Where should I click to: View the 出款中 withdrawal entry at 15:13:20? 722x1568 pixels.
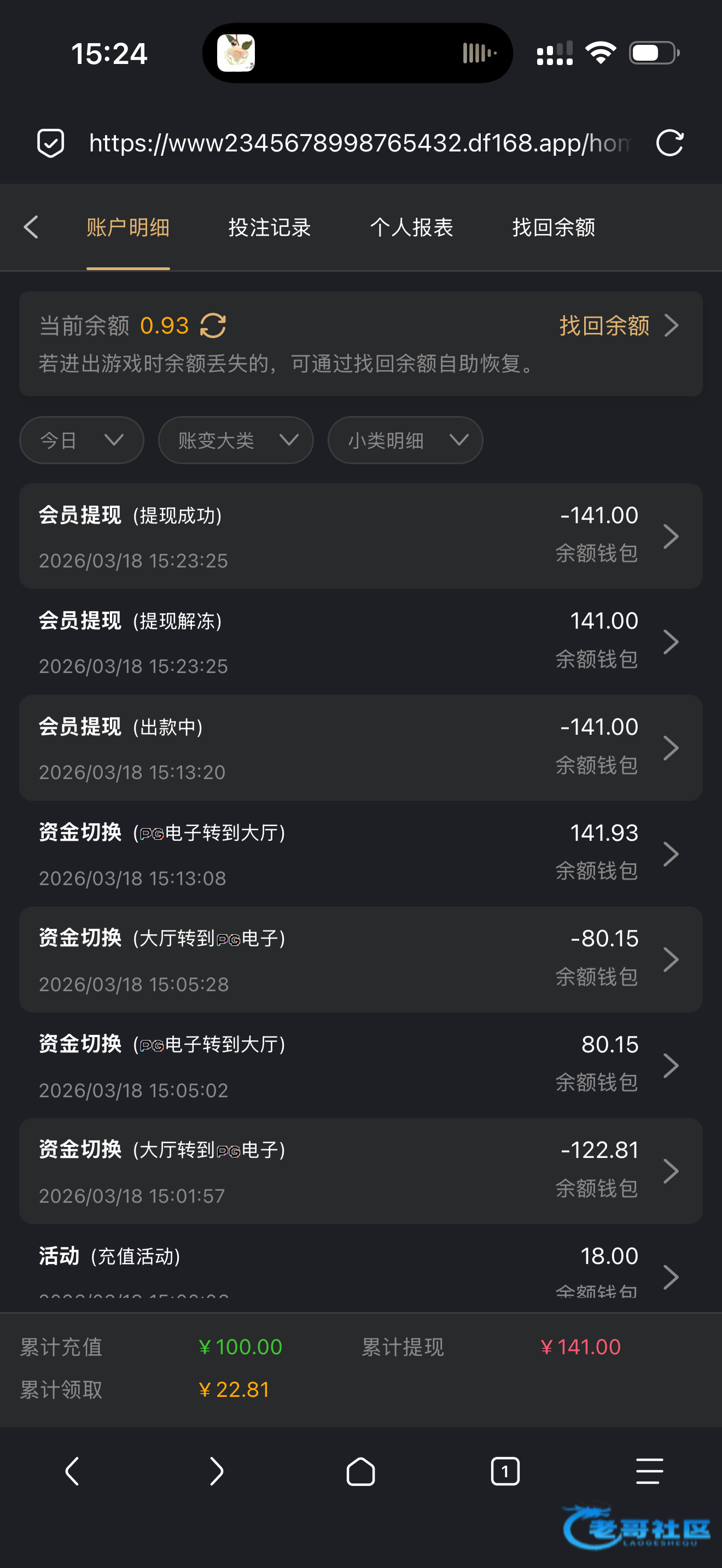coord(360,748)
